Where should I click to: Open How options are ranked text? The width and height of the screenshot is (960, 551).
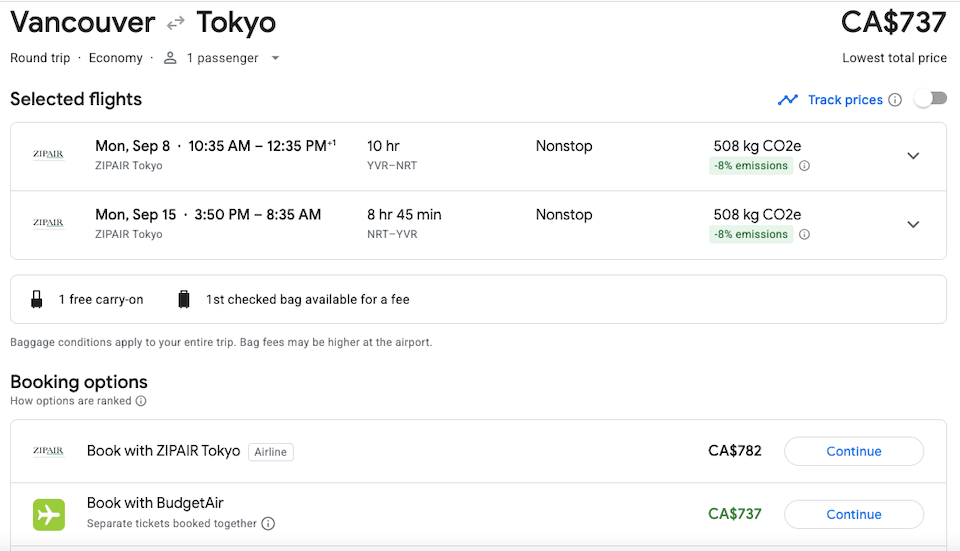[70, 401]
